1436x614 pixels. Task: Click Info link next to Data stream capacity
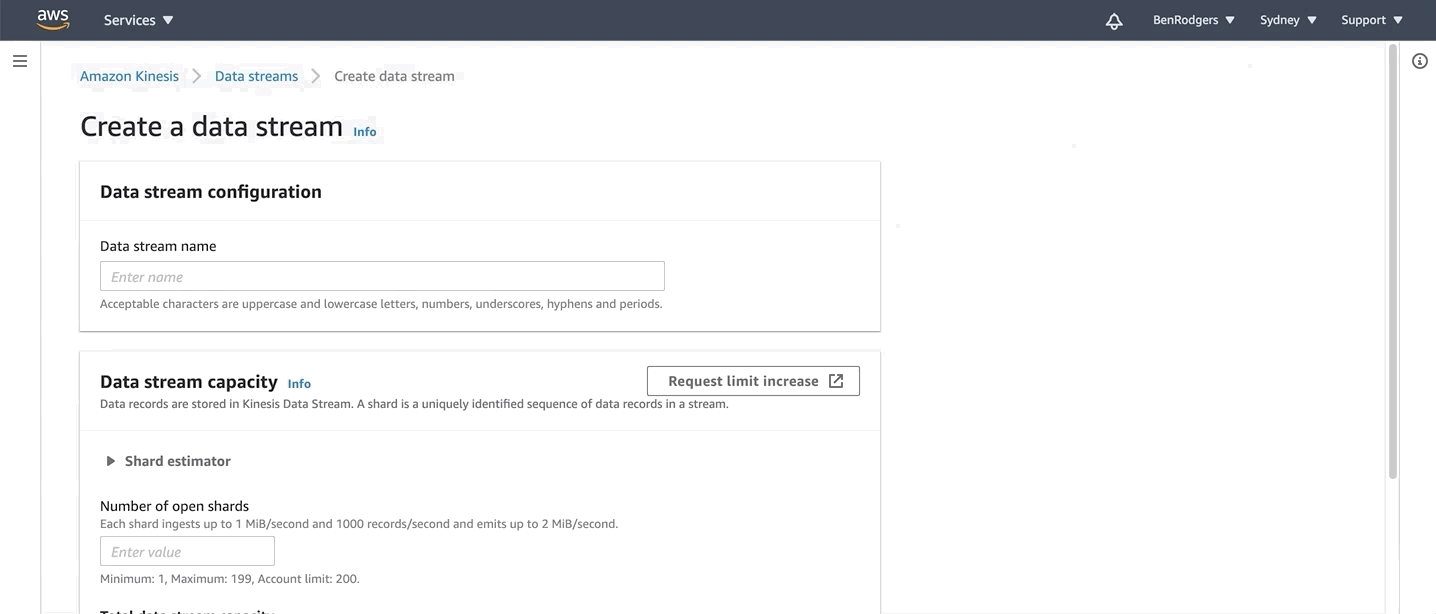299,384
